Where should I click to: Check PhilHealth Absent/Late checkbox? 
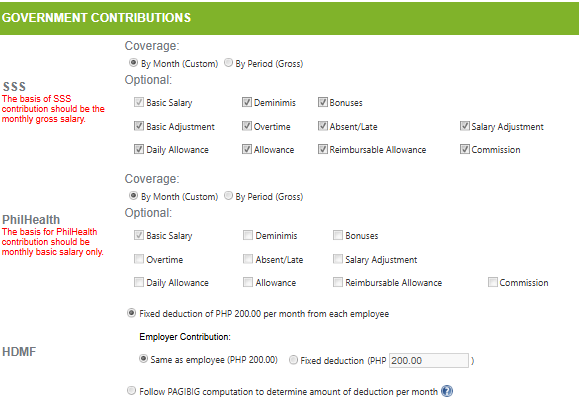[x=248, y=259]
